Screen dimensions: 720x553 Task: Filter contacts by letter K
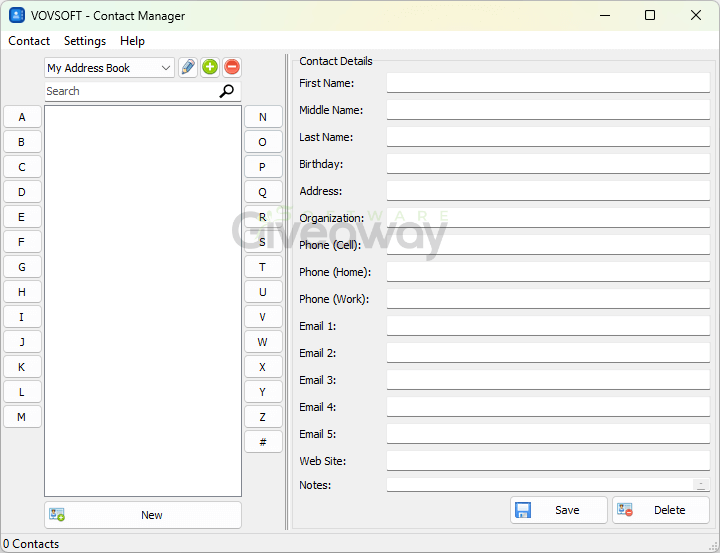click(22, 367)
